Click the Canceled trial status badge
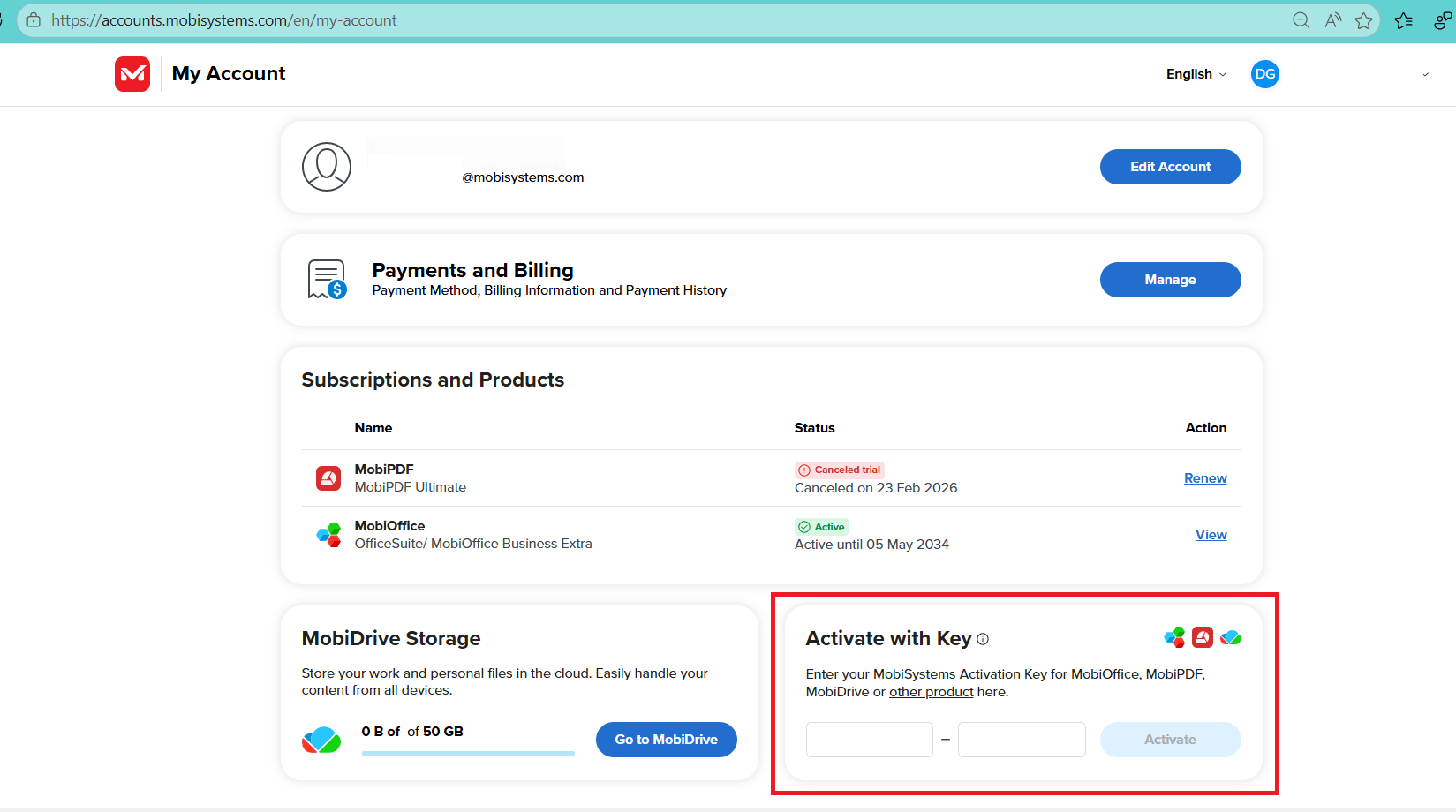 pos(840,470)
